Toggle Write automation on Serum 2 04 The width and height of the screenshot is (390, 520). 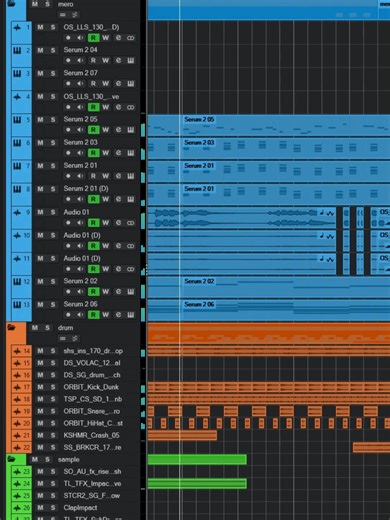[x=106, y=61]
